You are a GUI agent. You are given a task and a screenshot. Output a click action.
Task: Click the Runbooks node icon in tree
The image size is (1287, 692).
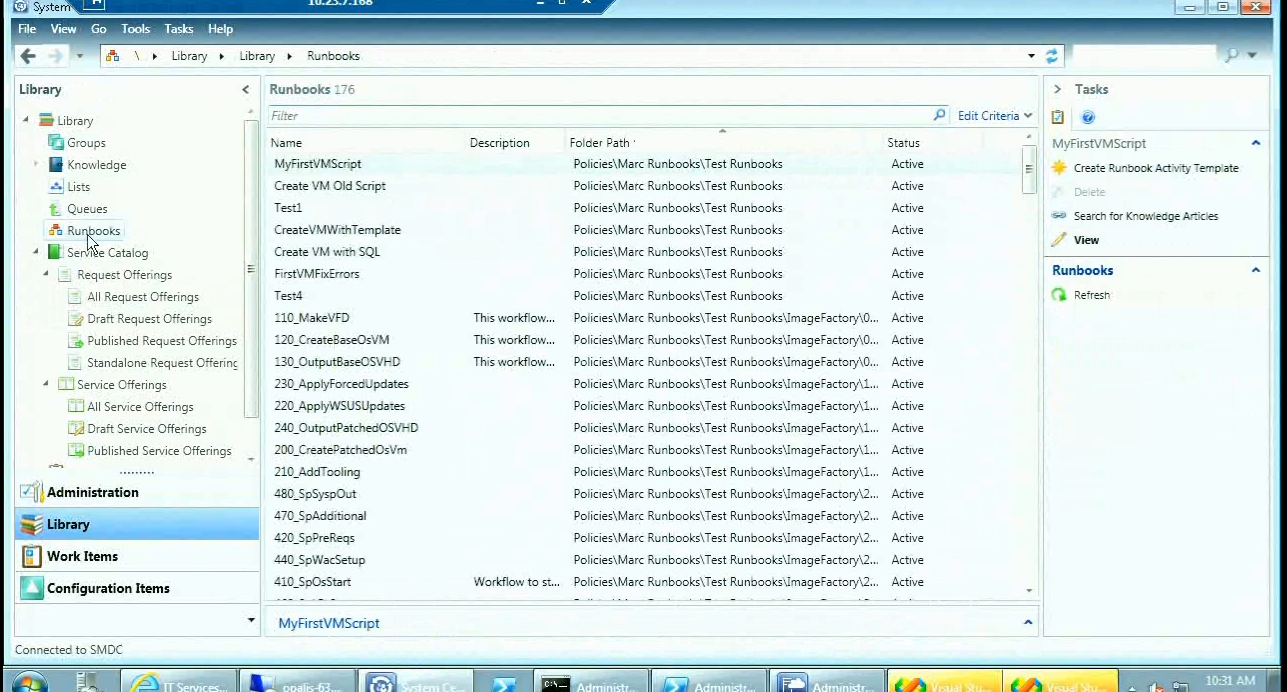pos(57,231)
